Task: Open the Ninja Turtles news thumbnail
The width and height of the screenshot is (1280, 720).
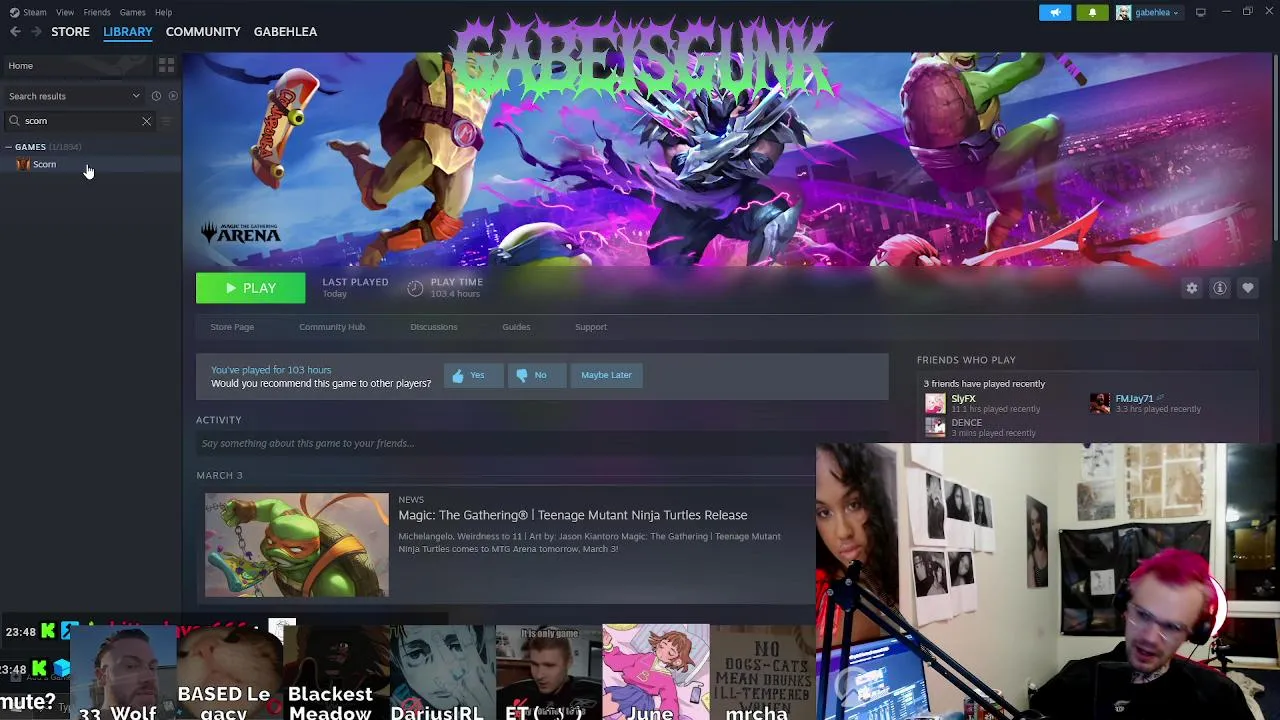Action: 297,545
